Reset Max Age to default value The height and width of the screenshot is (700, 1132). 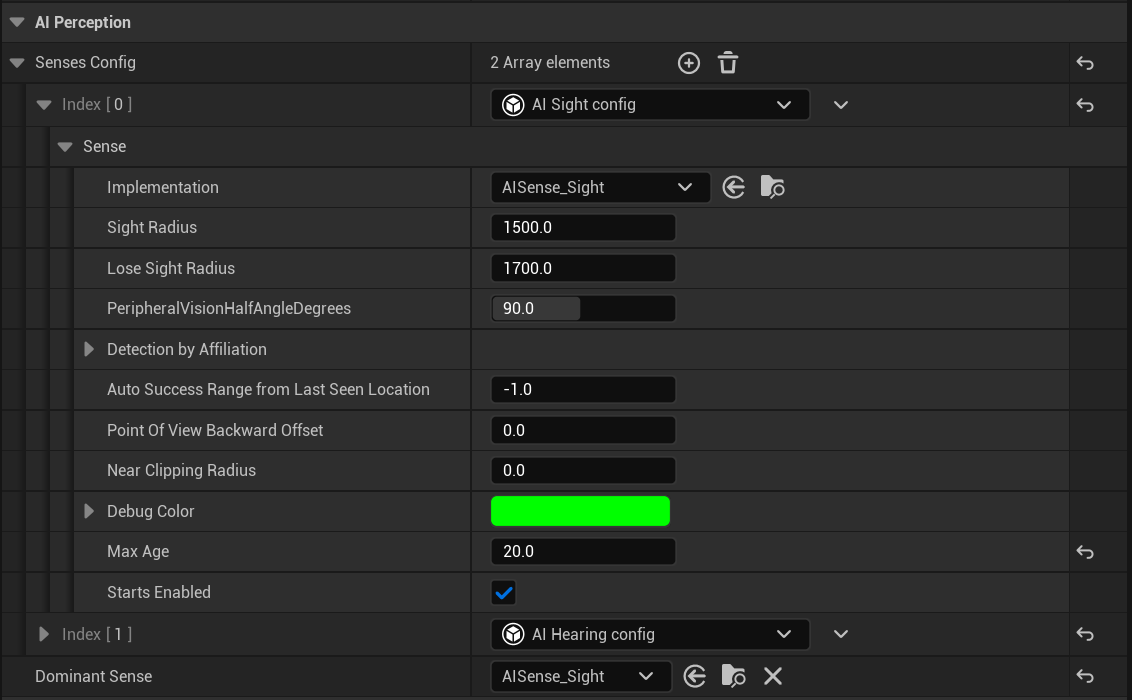coord(1085,552)
